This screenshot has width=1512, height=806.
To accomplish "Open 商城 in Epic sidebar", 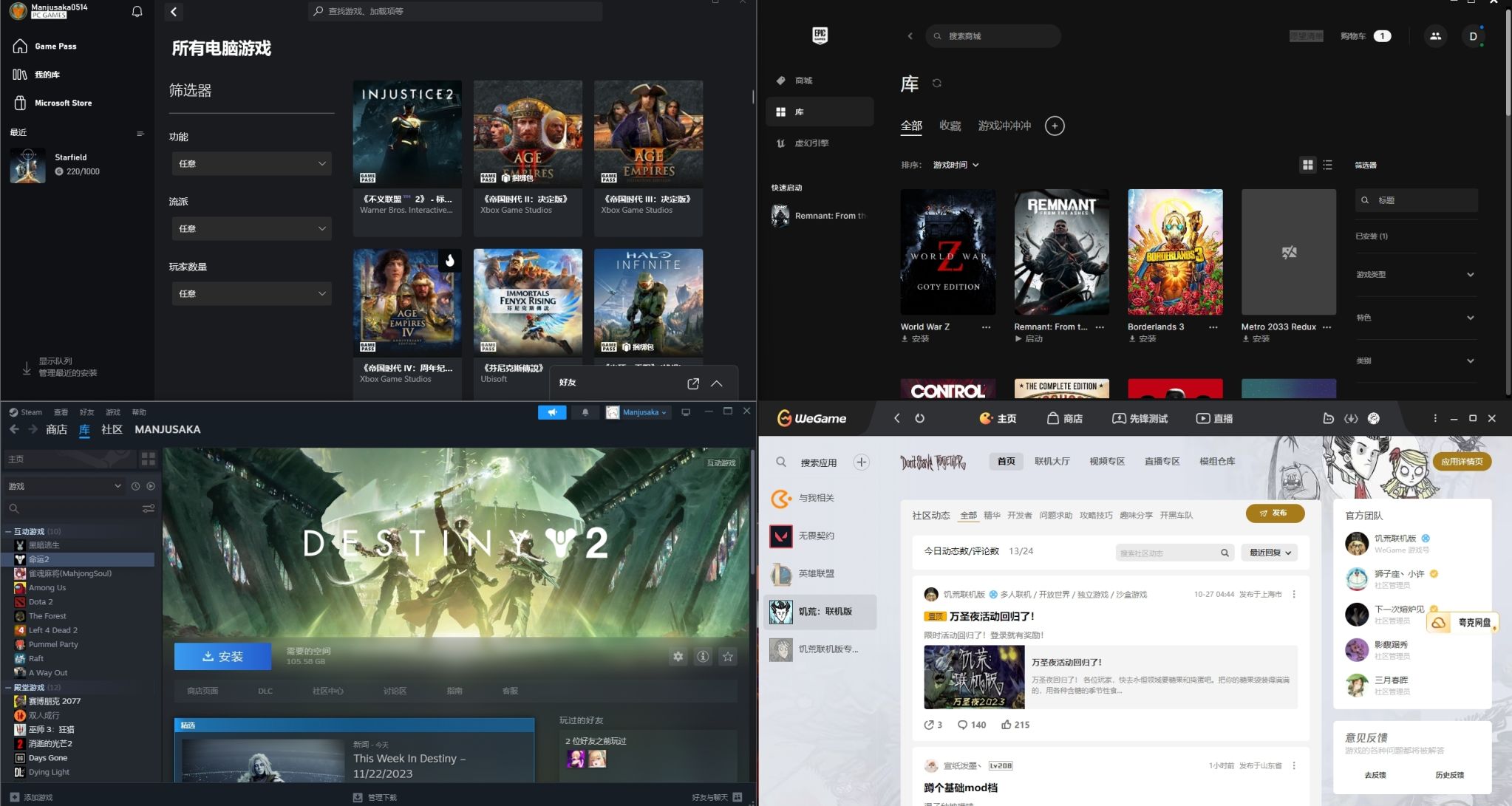I will [x=819, y=81].
